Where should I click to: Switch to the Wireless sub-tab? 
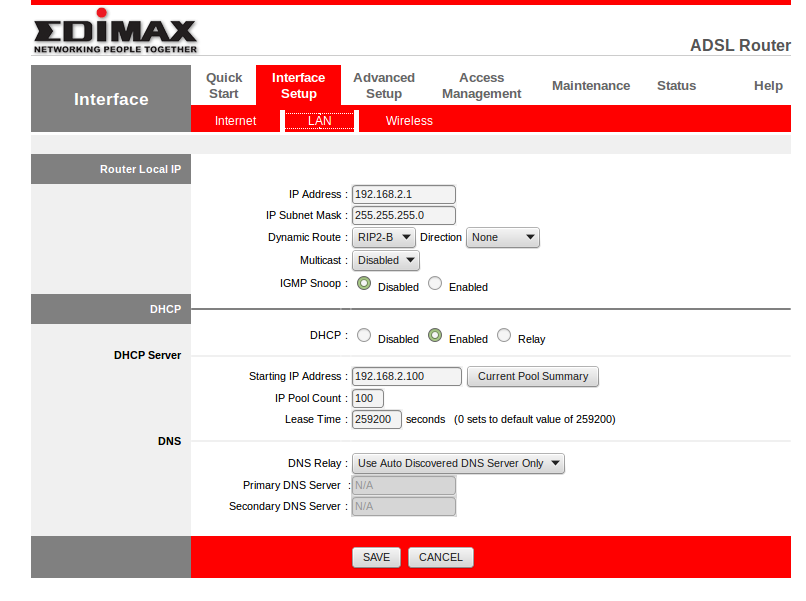click(x=409, y=121)
